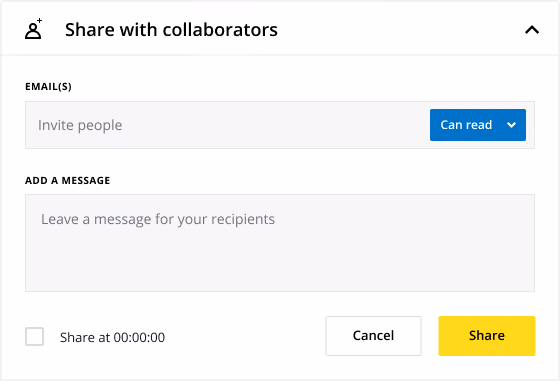This screenshot has height=381, width=560.
Task: Cancel the sharing dialog
Action: click(x=373, y=336)
